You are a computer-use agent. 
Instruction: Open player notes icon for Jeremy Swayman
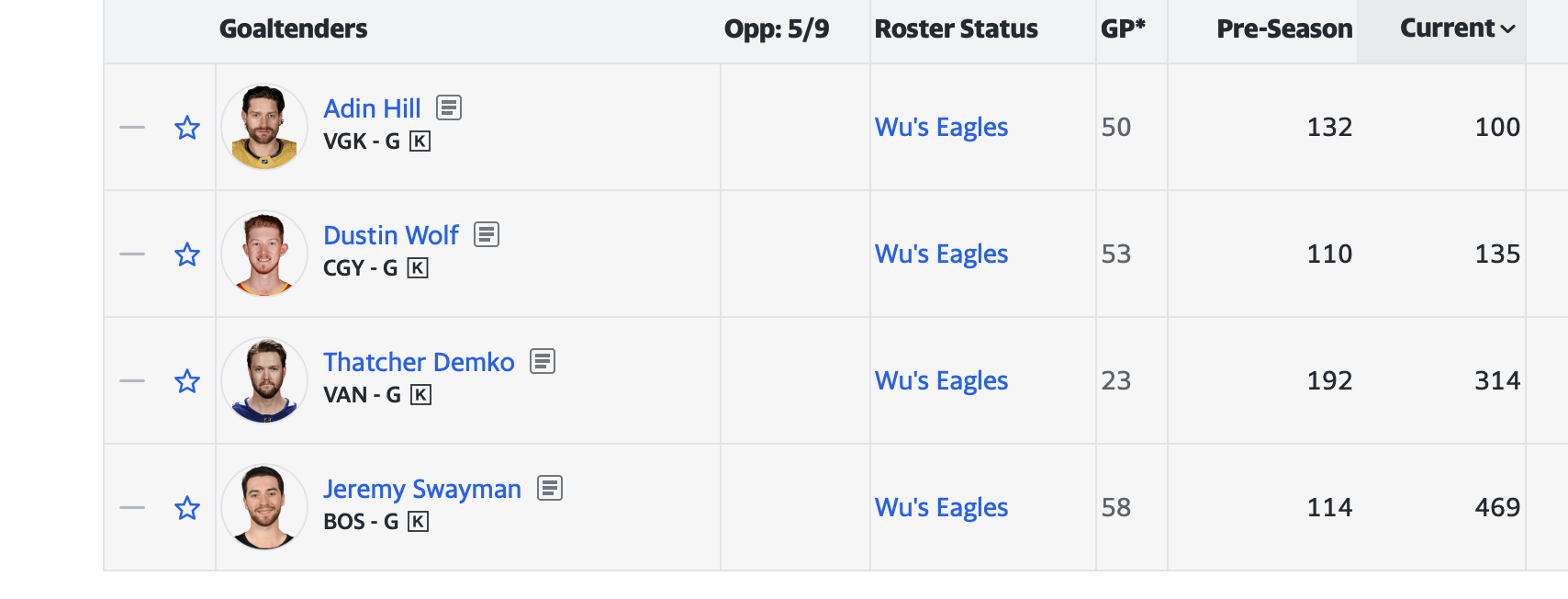(x=550, y=489)
